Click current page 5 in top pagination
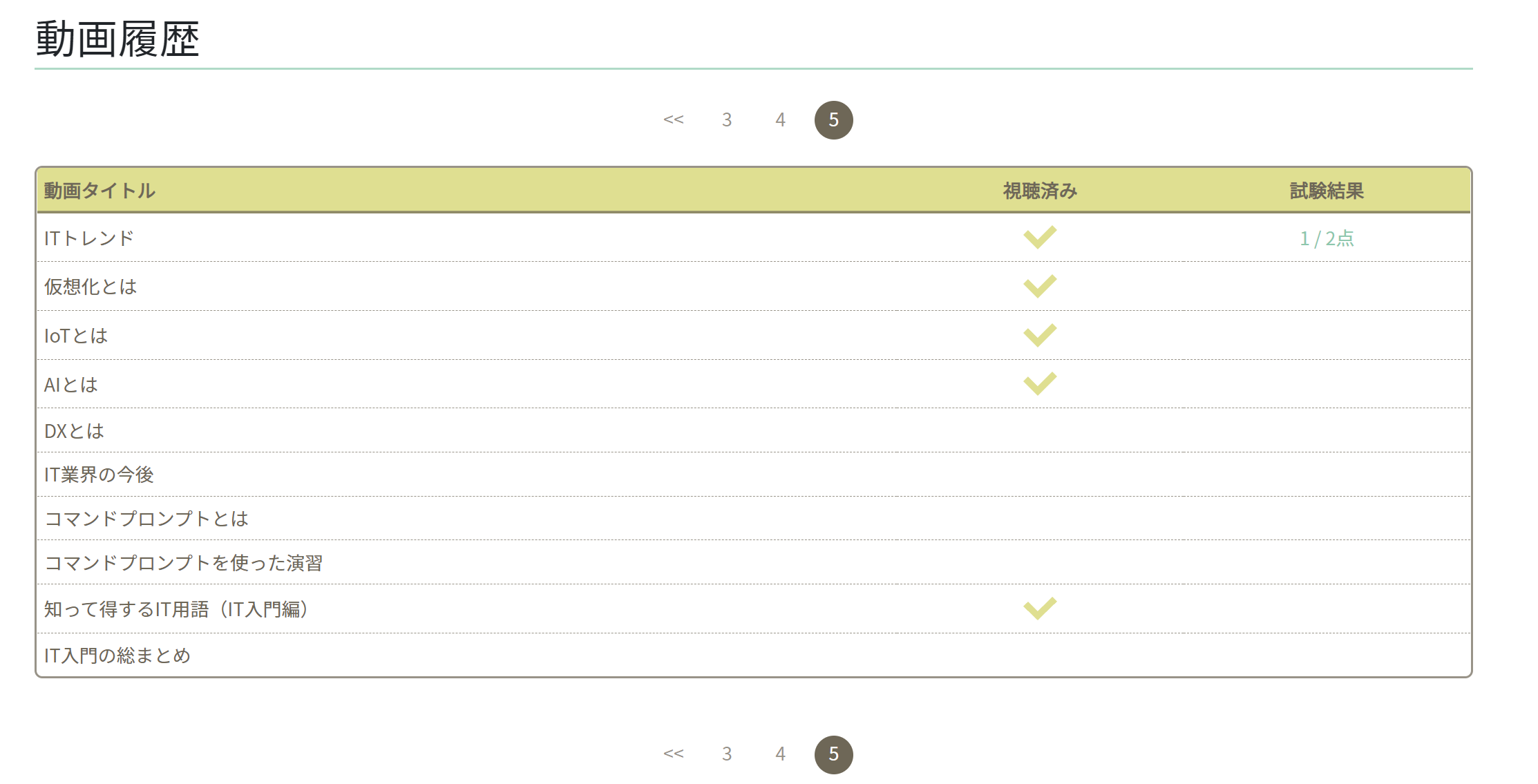 tap(833, 120)
